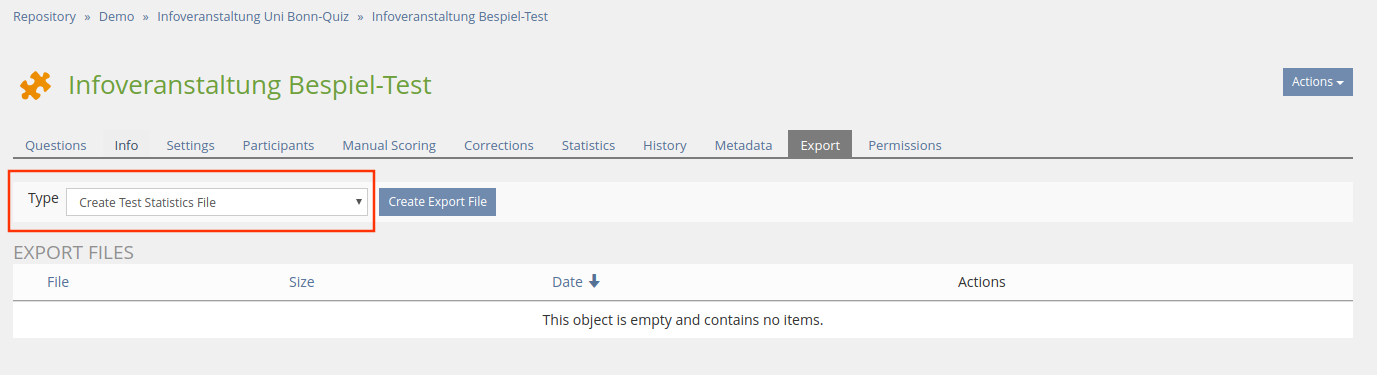
Task: Open the Info tab
Action: [x=126, y=145]
